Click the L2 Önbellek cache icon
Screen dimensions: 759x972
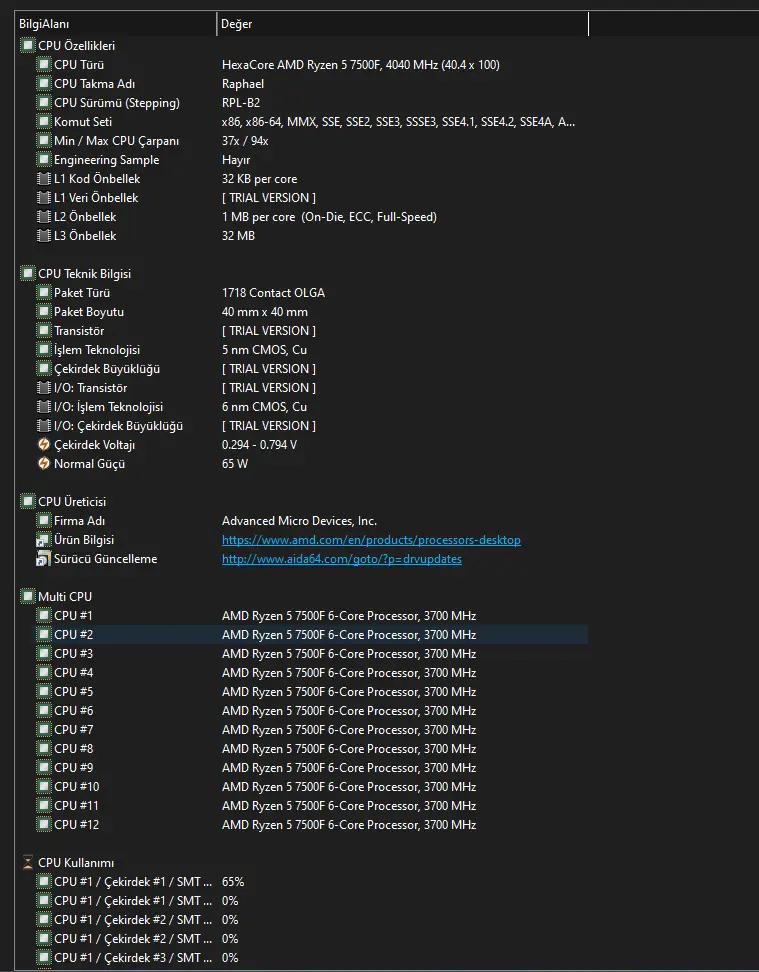(x=43, y=216)
